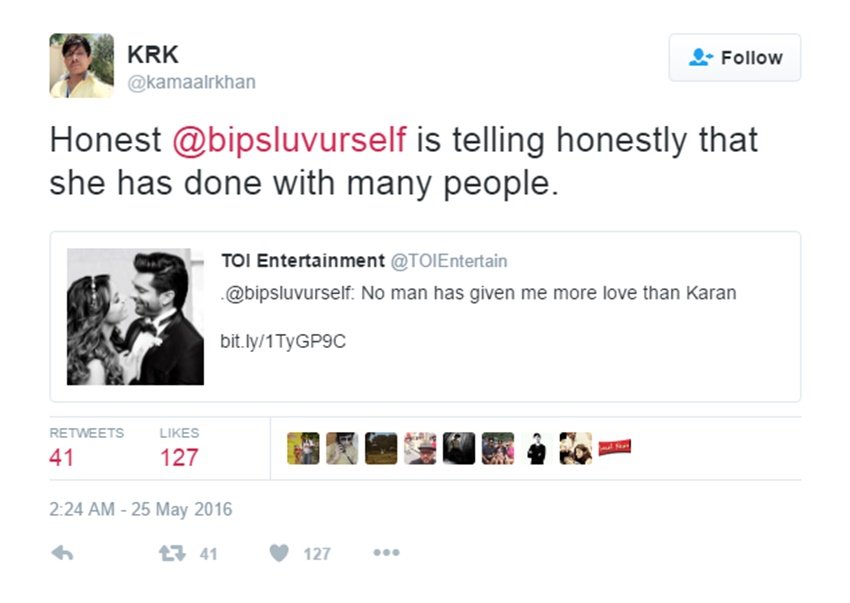Open the TOI Entertainment account name
This screenshot has height=603, width=850.
302,261
